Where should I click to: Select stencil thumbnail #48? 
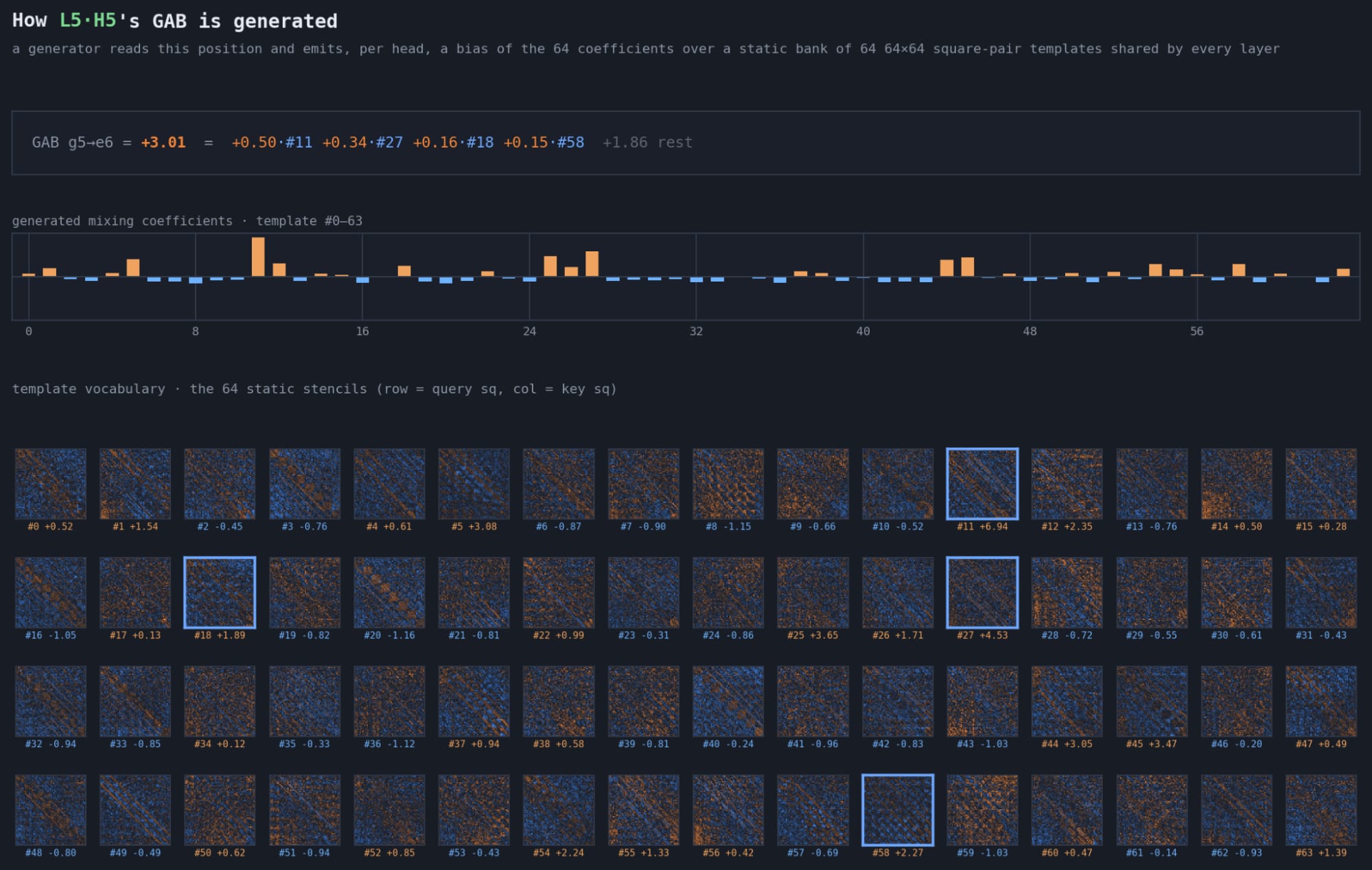point(51,810)
